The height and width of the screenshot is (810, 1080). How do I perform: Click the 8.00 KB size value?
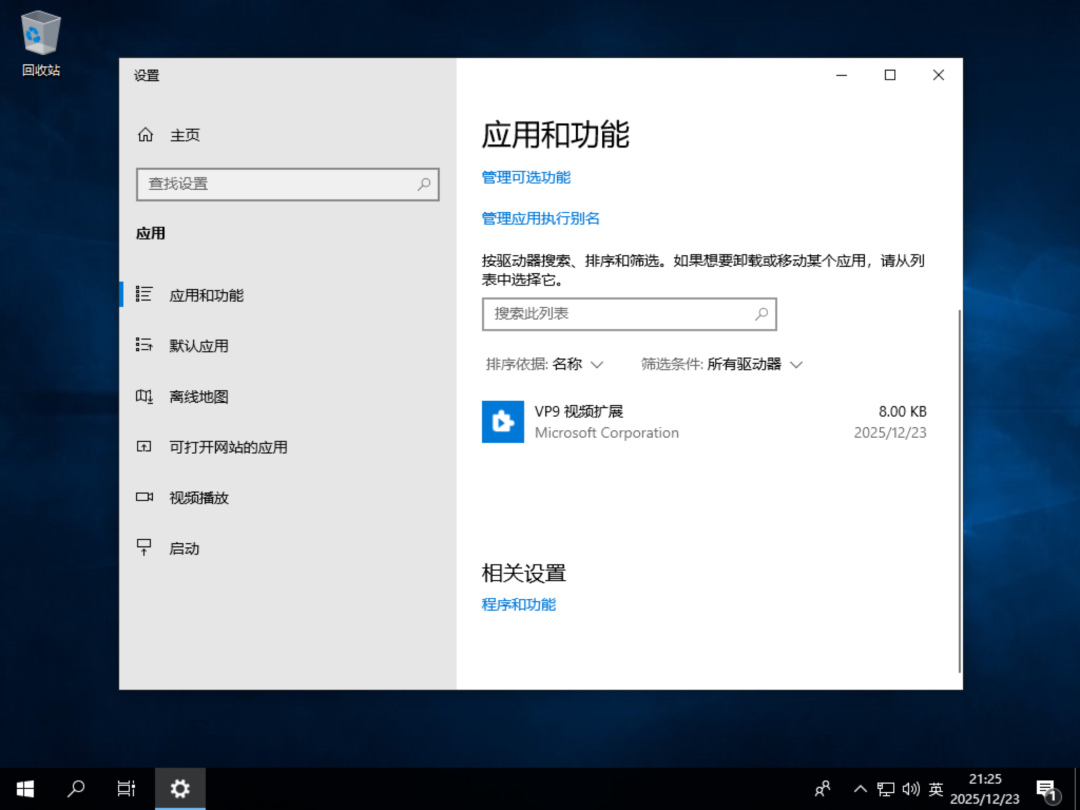[x=902, y=411]
